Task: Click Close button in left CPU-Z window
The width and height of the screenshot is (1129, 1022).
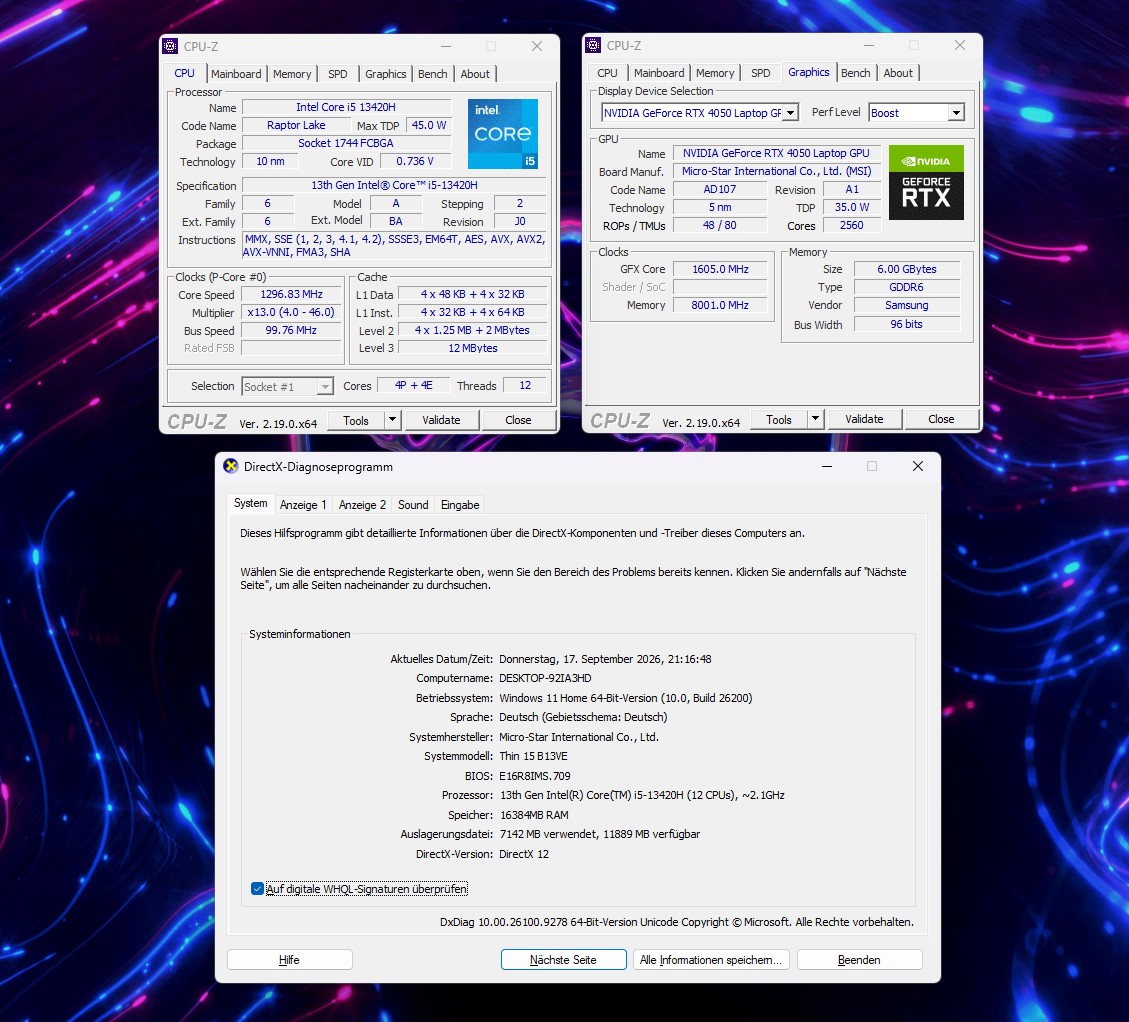Action: [x=518, y=420]
